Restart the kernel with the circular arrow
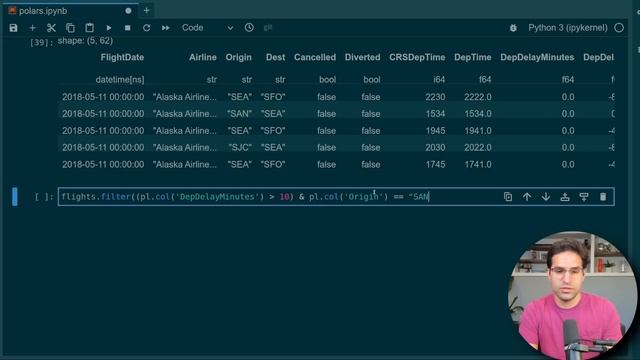Image resolution: width=640 pixels, height=360 pixels. coord(147,28)
